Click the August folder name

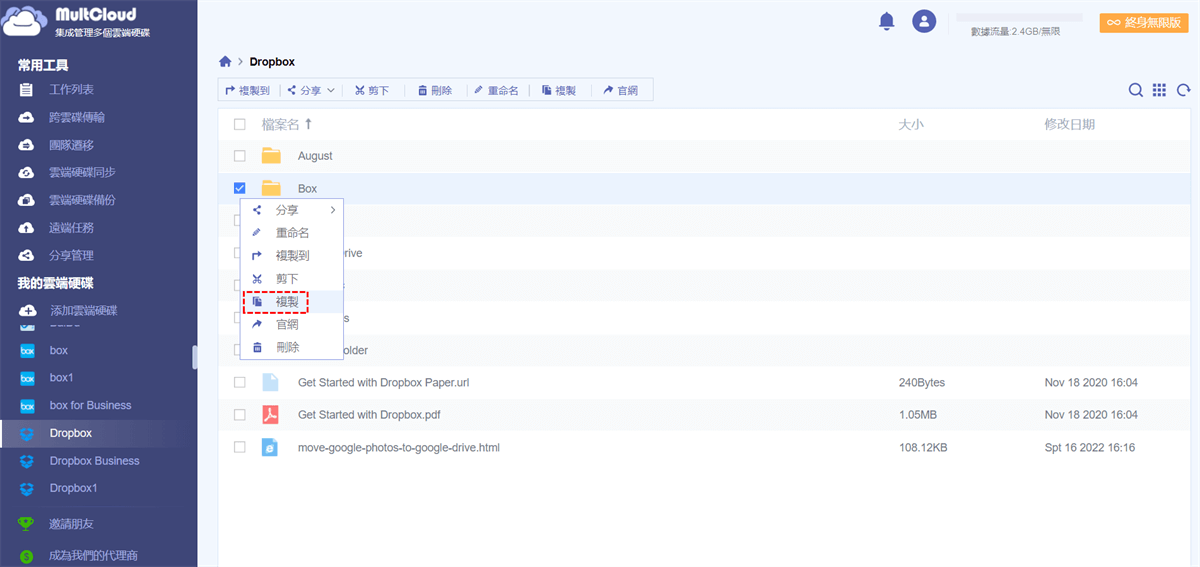pyautogui.click(x=315, y=156)
